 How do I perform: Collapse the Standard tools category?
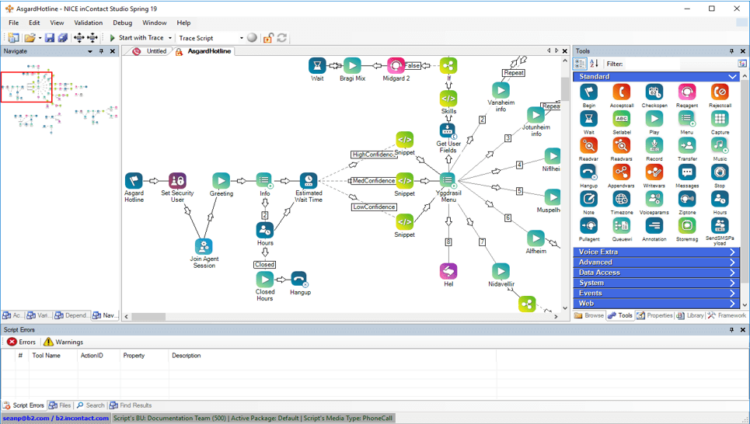[x=656, y=77]
